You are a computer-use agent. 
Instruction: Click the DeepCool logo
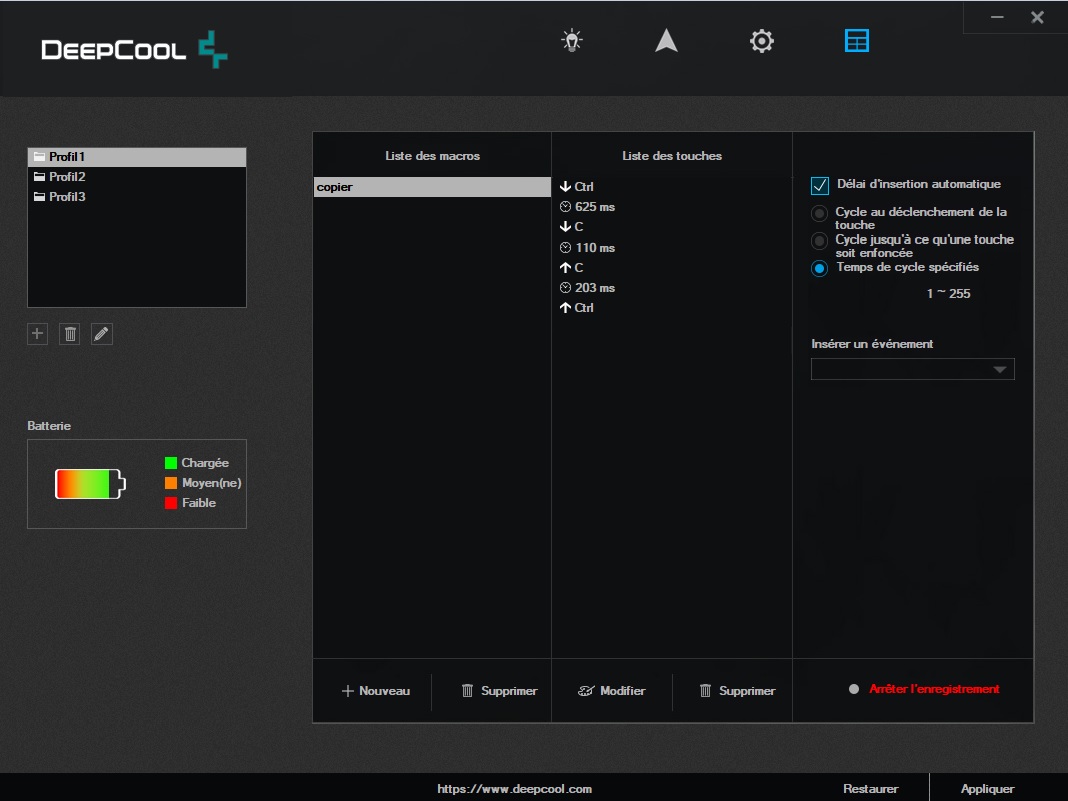tap(134, 49)
